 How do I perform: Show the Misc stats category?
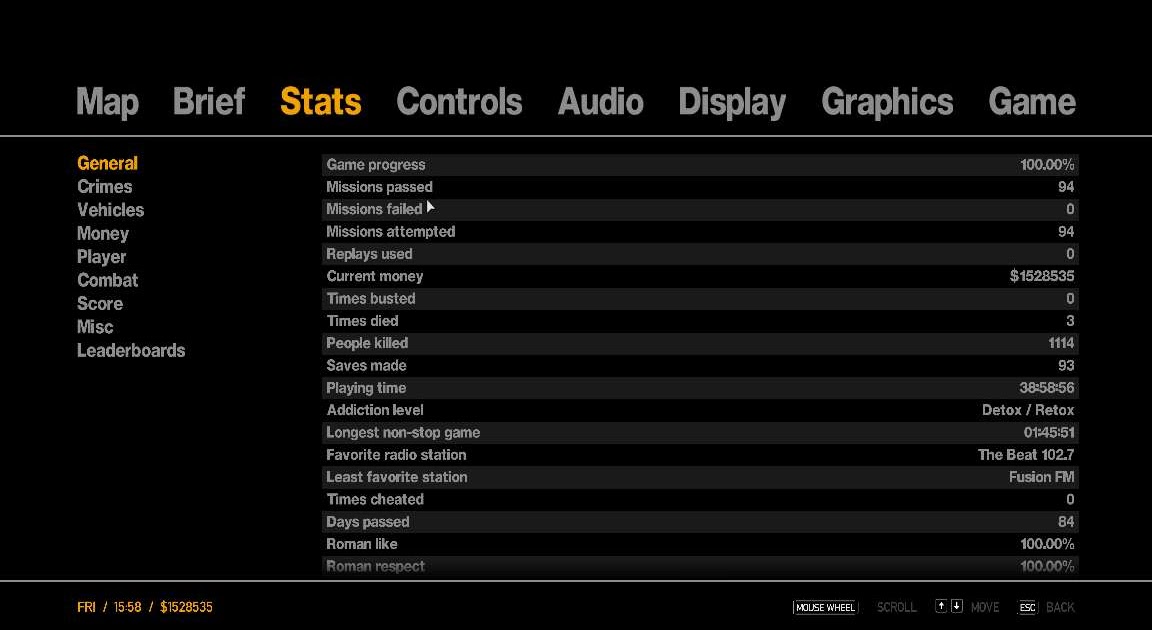click(95, 327)
